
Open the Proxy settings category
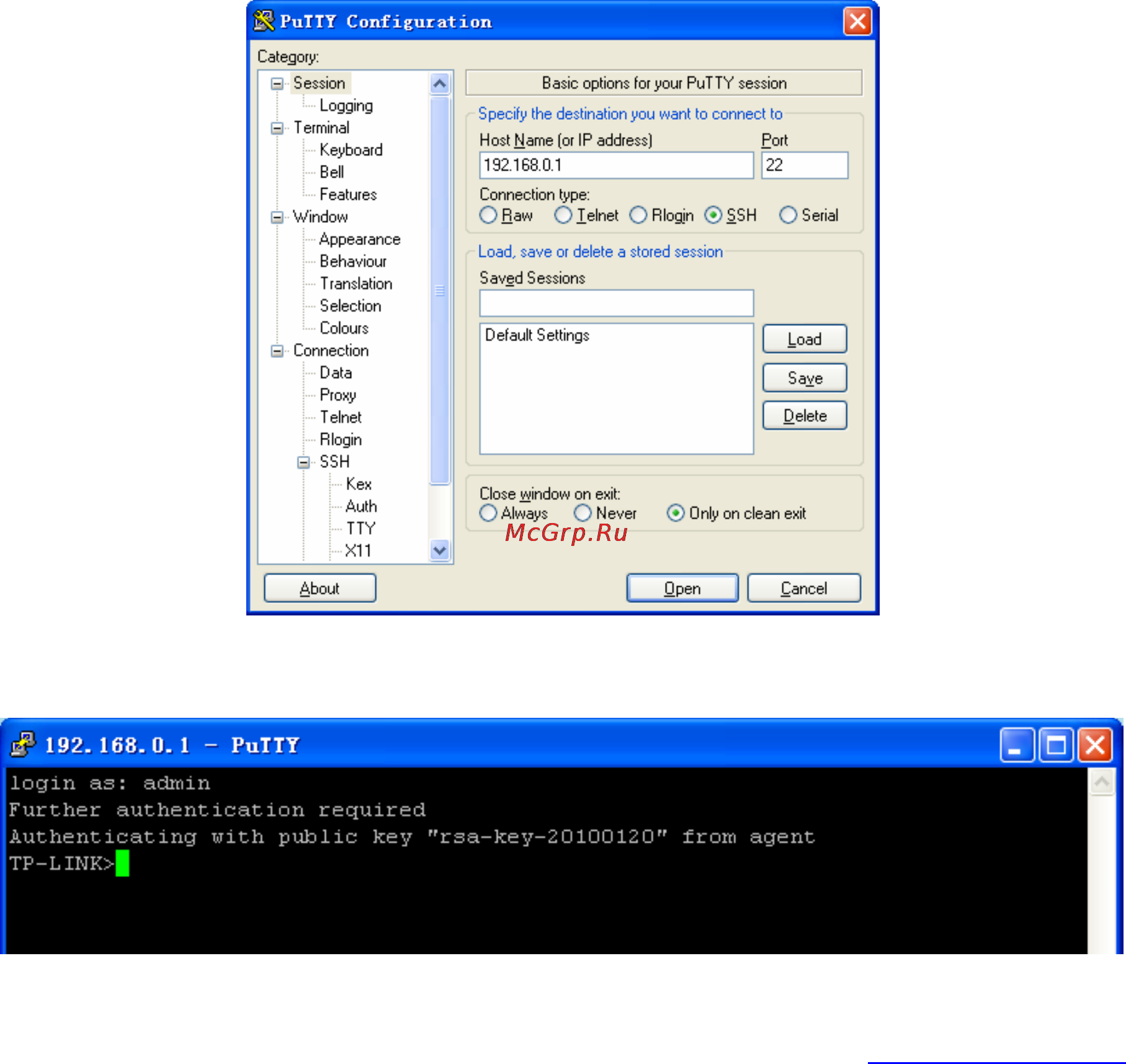[338, 395]
